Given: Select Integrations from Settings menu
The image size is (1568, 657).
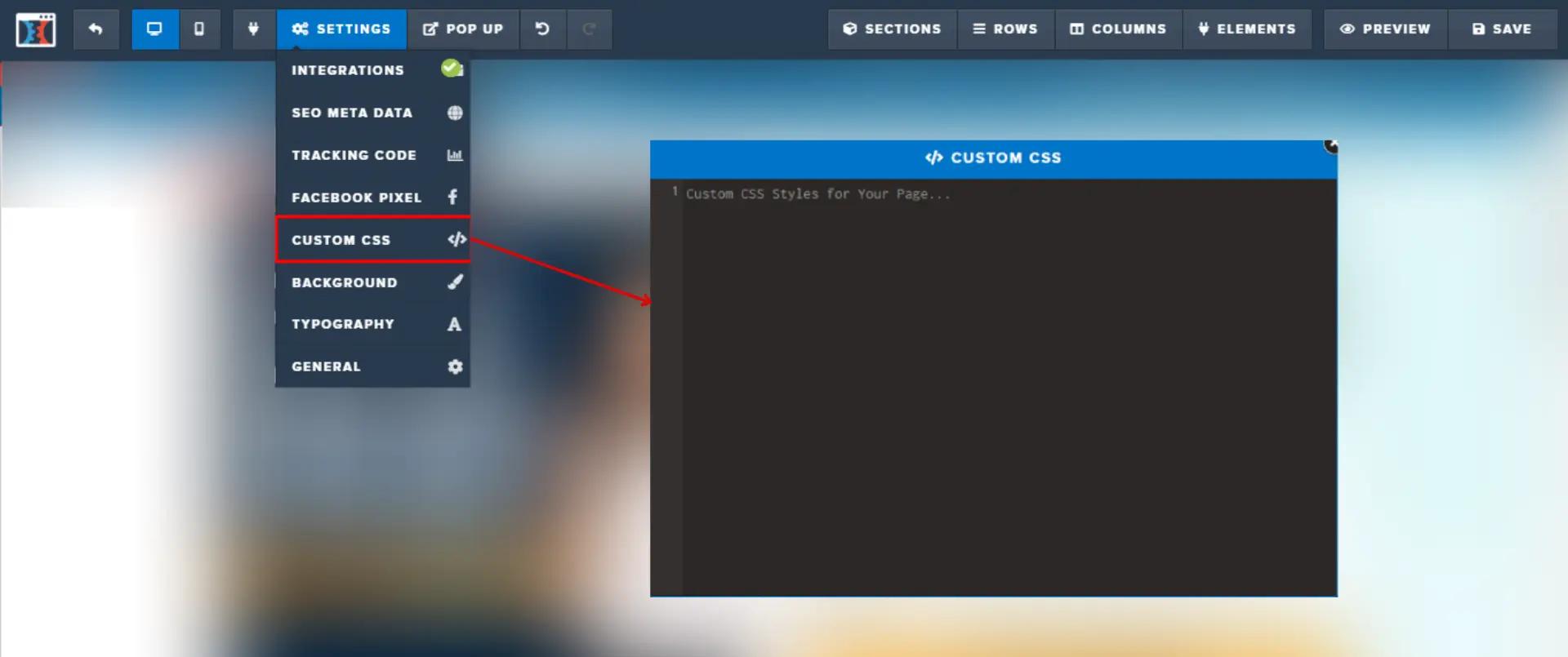Looking at the screenshot, I should pyautogui.click(x=372, y=70).
